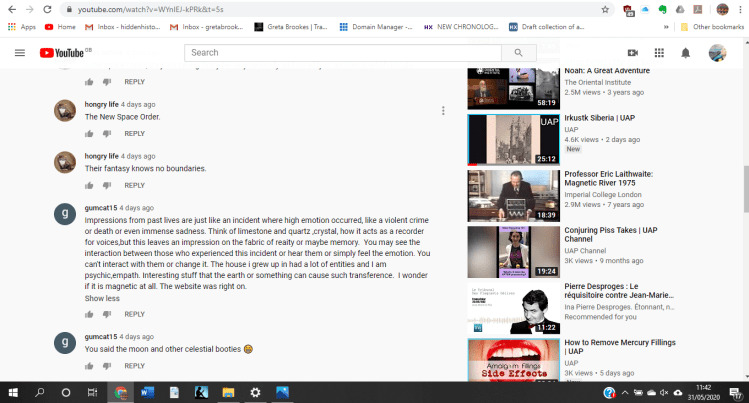Open the account avatar menu
The height and width of the screenshot is (403, 749).
717,53
